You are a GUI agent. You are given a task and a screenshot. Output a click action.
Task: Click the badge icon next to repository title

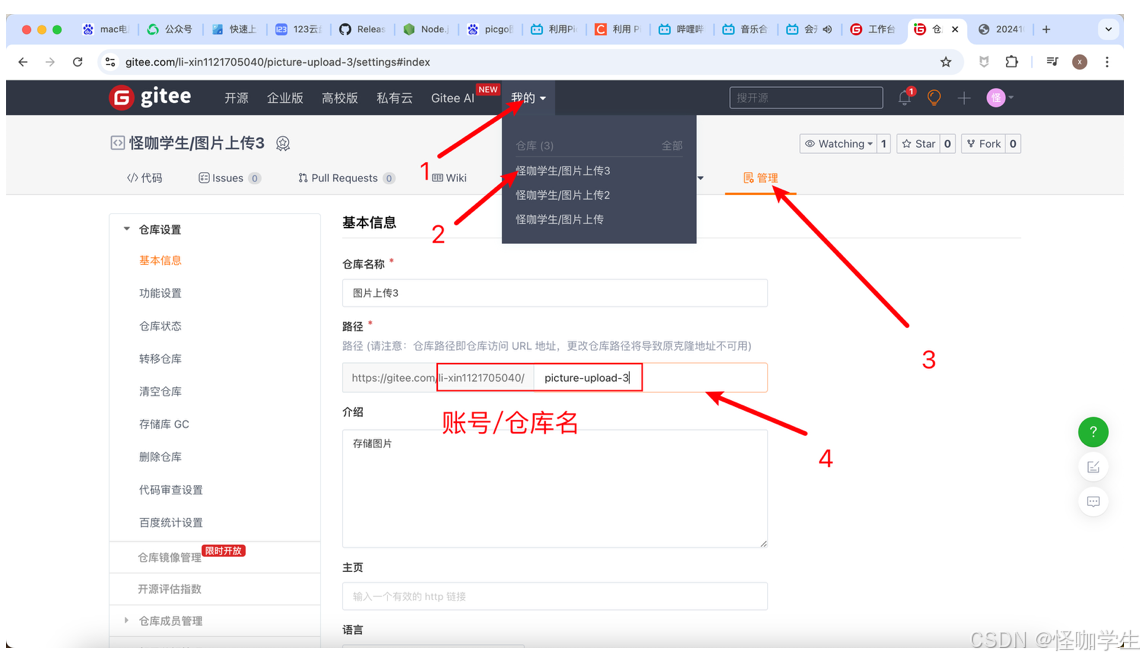(283, 144)
